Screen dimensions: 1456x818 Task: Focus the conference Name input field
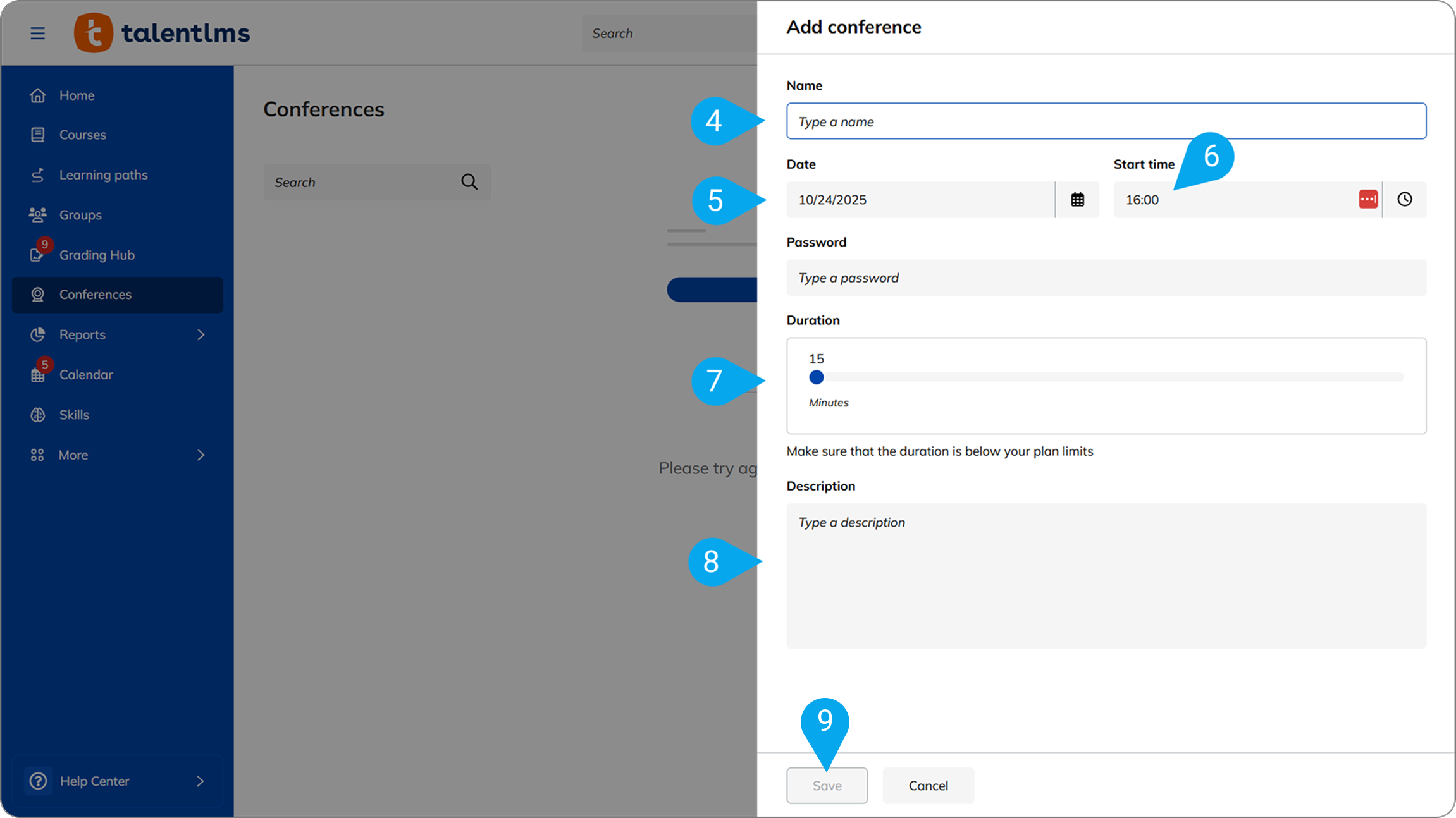(1106, 121)
